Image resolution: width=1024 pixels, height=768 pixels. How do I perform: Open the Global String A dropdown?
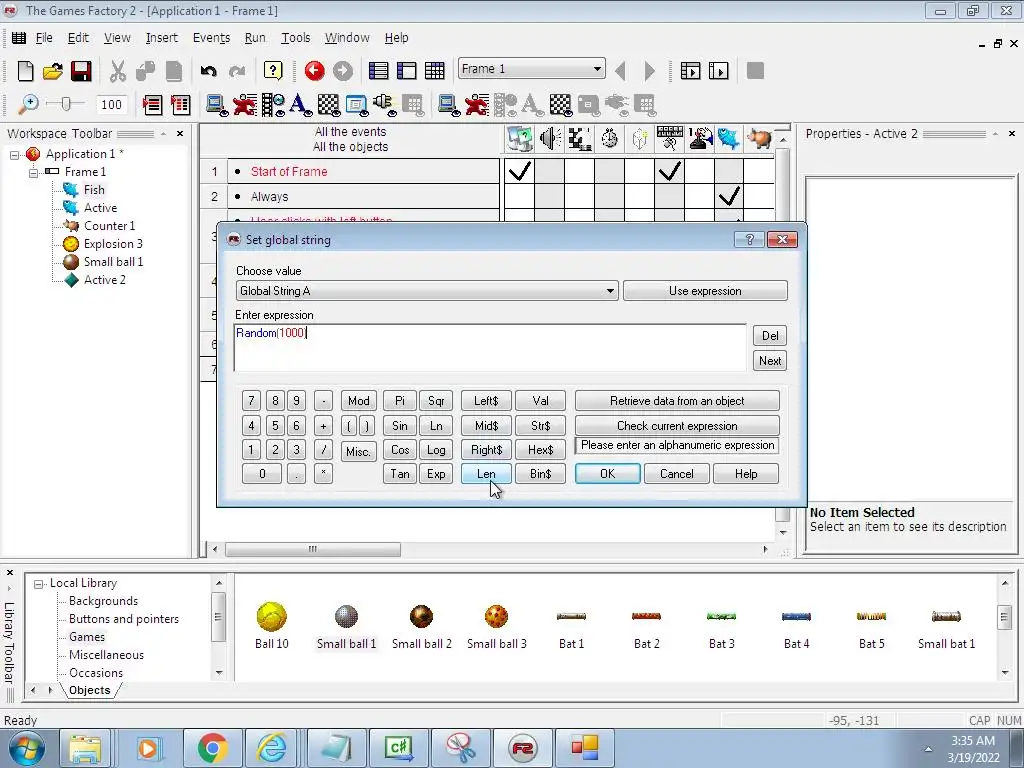point(427,291)
